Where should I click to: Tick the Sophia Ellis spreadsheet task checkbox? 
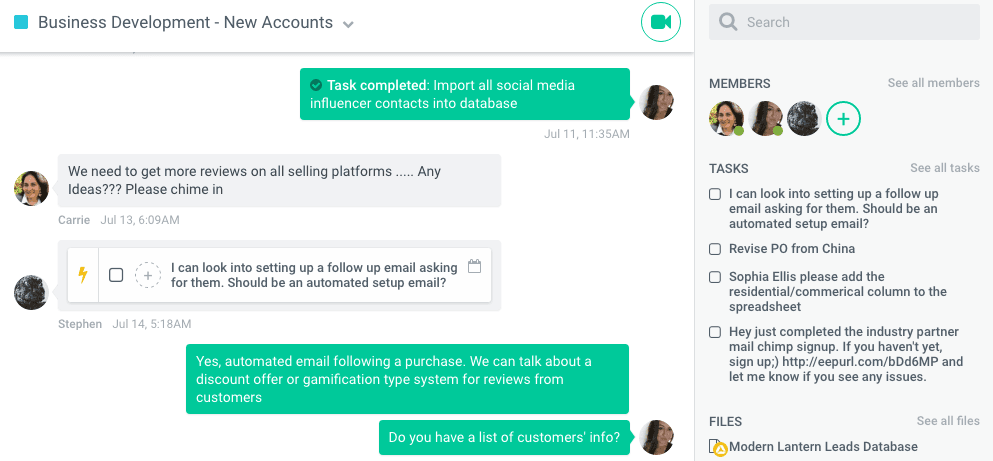tap(715, 277)
